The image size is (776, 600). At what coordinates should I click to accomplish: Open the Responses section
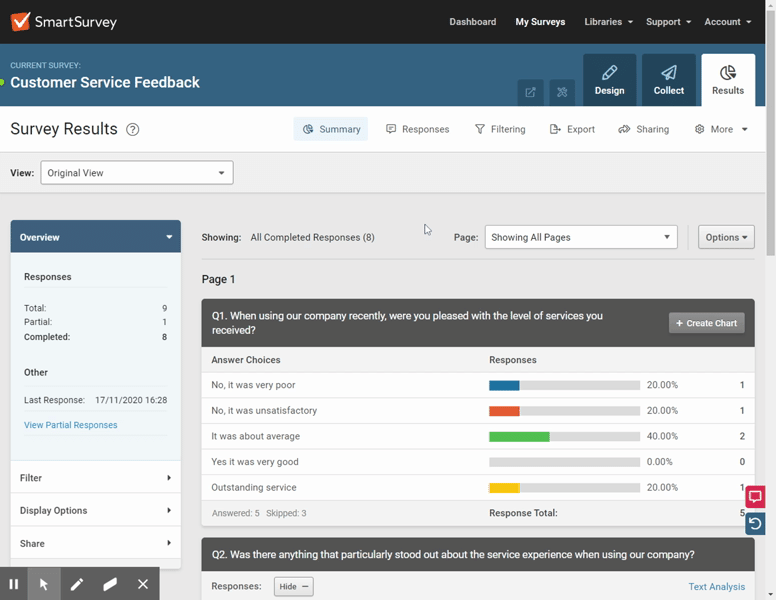[x=418, y=129]
